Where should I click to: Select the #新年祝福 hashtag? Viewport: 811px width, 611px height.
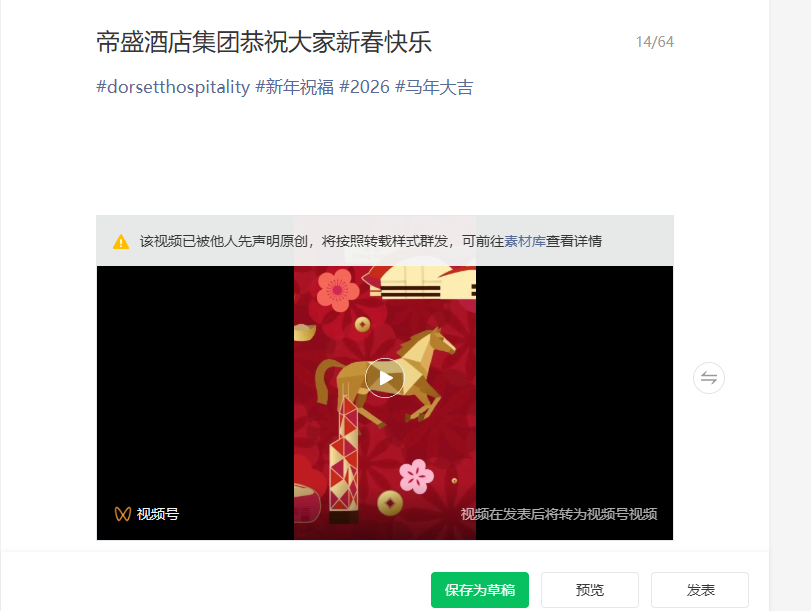[x=295, y=87]
